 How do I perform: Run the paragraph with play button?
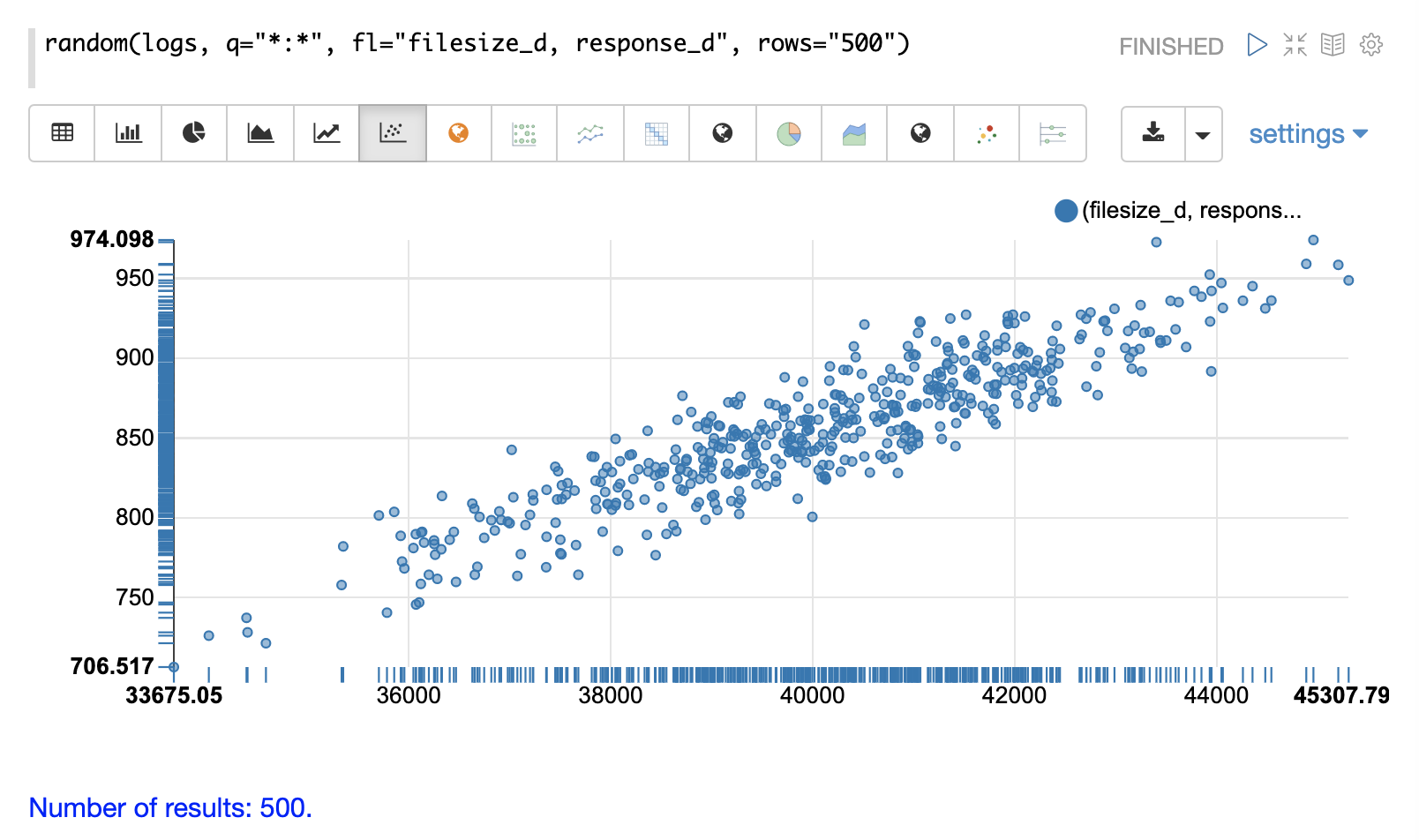(x=1257, y=45)
